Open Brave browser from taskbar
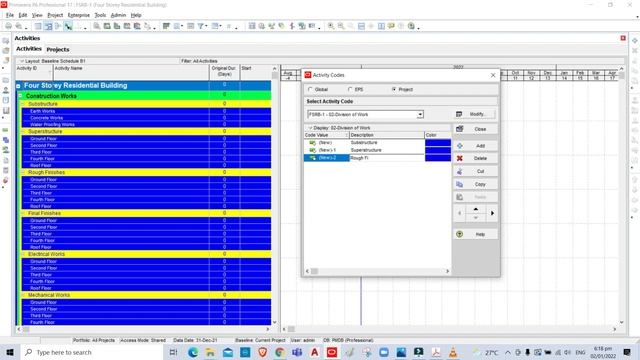Image resolution: width=640 pixels, height=360 pixels. (262, 352)
